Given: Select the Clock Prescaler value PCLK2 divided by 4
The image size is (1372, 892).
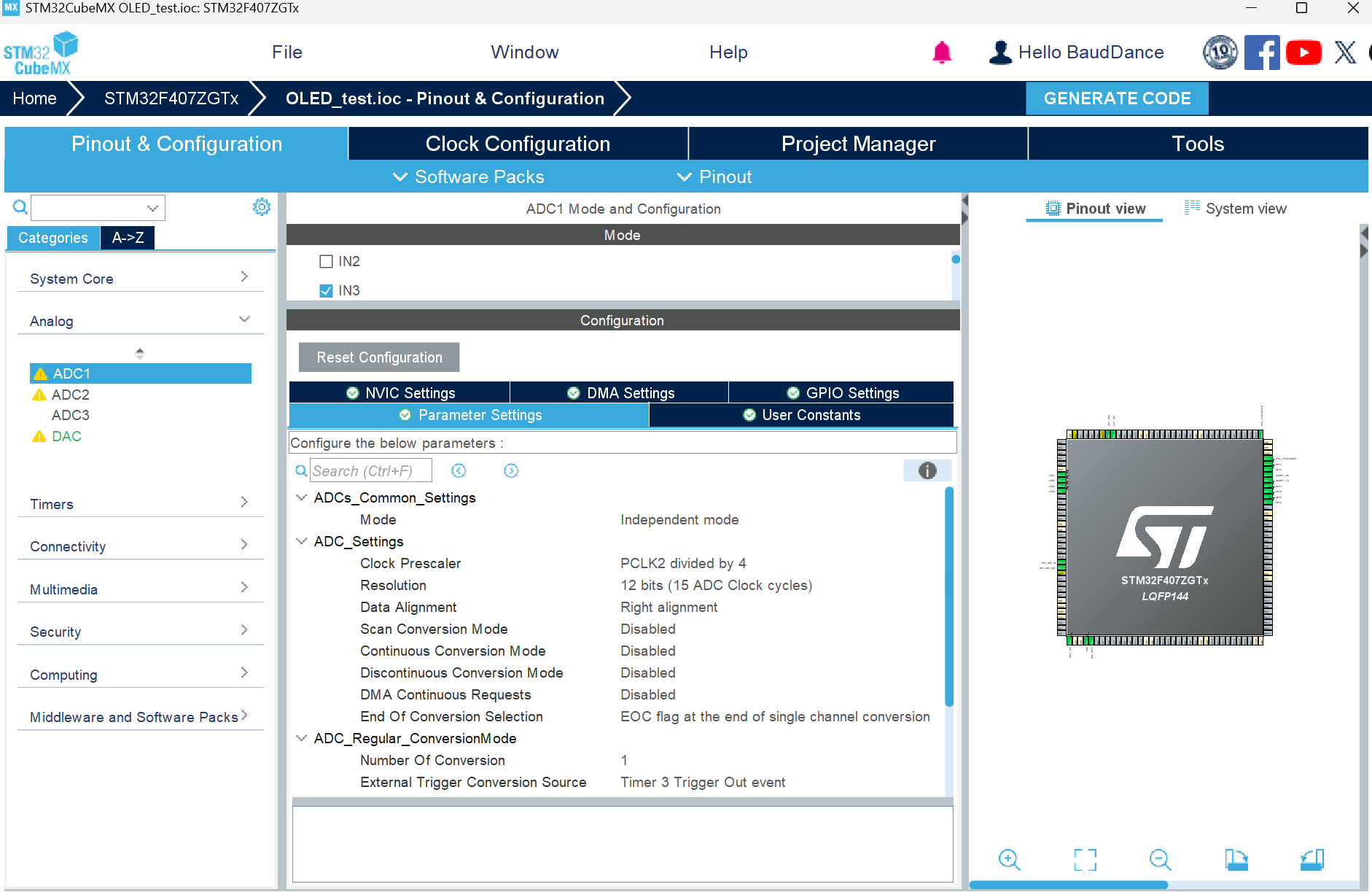Looking at the screenshot, I should 683,563.
